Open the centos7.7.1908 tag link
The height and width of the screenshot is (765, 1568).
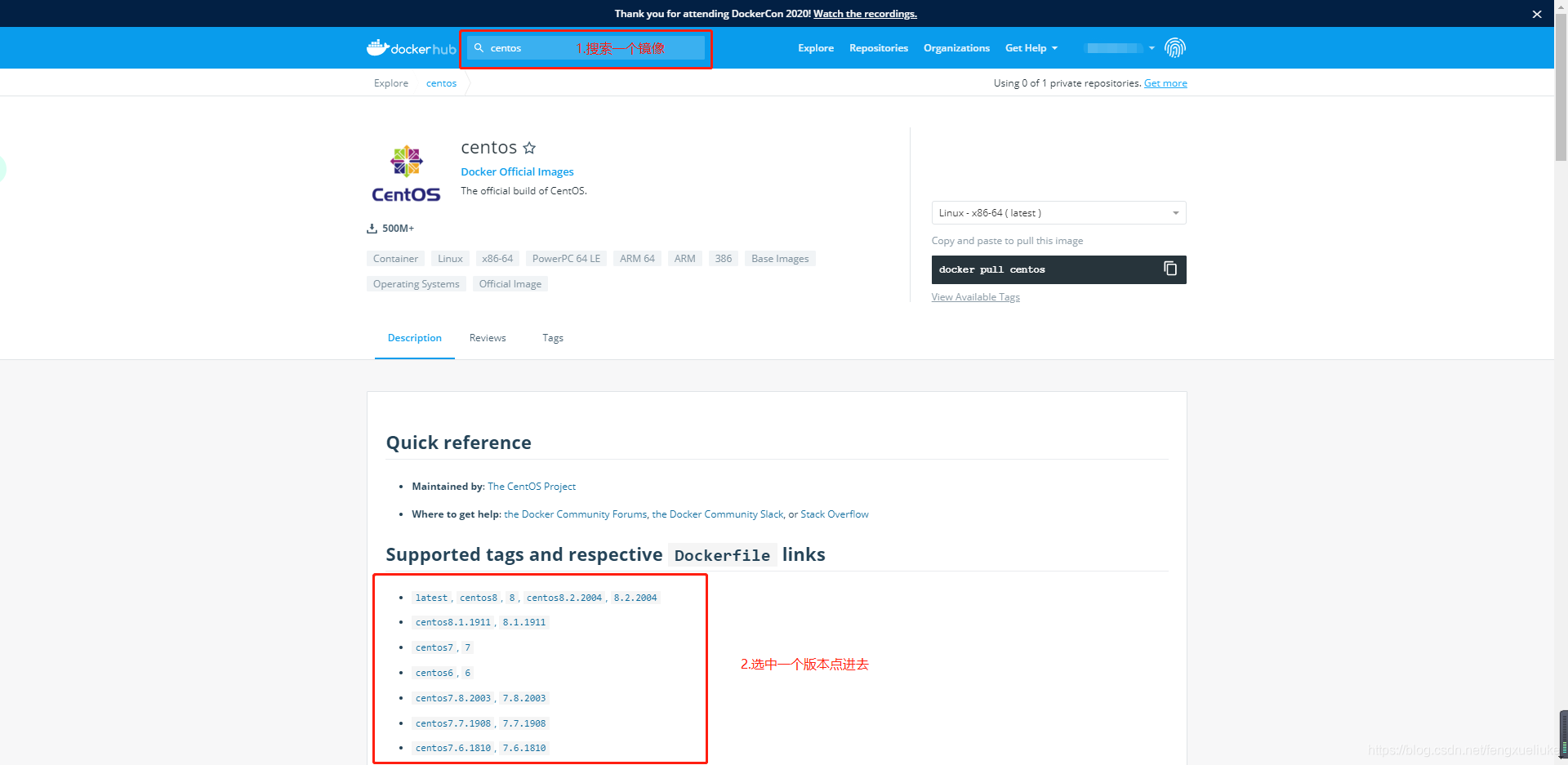(x=453, y=723)
